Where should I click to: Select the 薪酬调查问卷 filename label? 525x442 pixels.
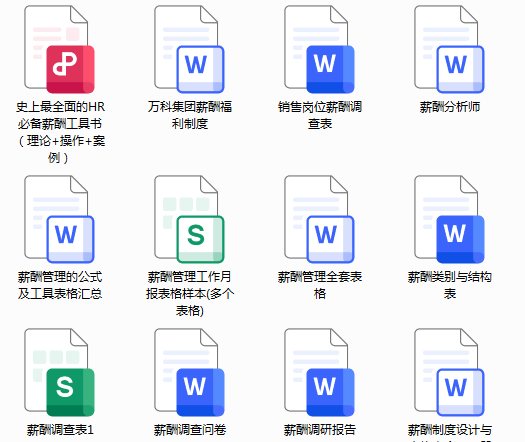pyautogui.click(x=190, y=430)
